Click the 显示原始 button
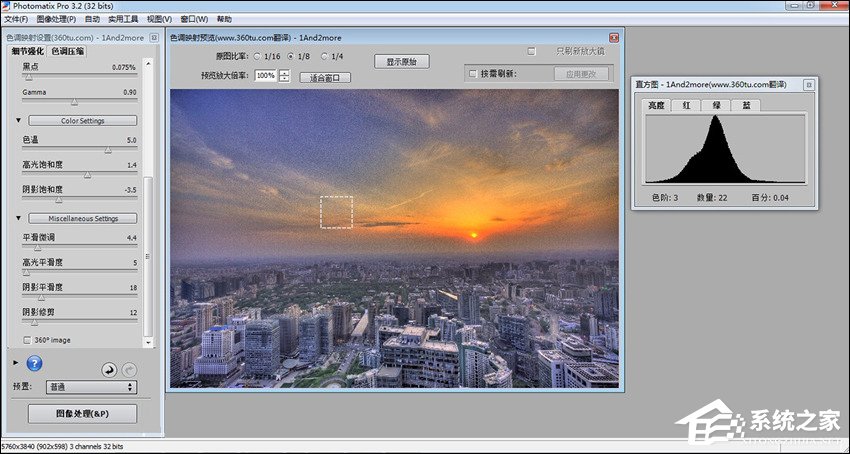The width and height of the screenshot is (850, 454). point(401,61)
